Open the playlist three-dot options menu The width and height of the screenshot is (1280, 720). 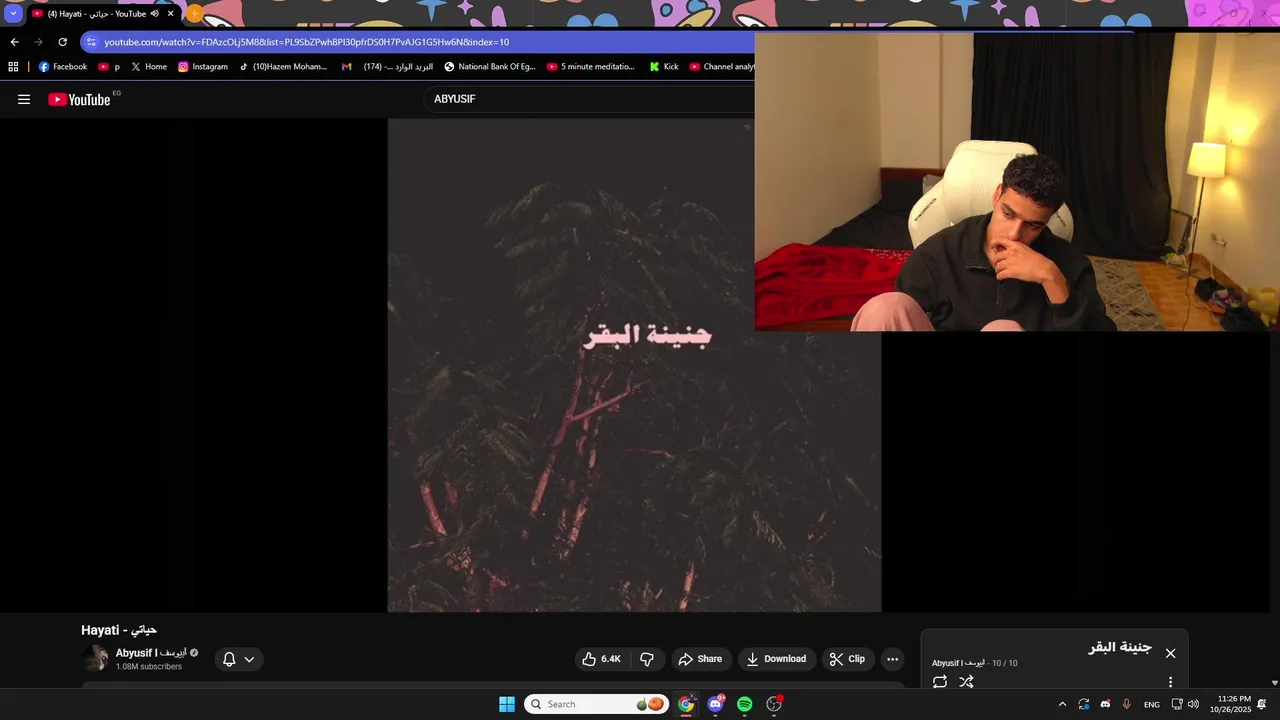click(1170, 682)
